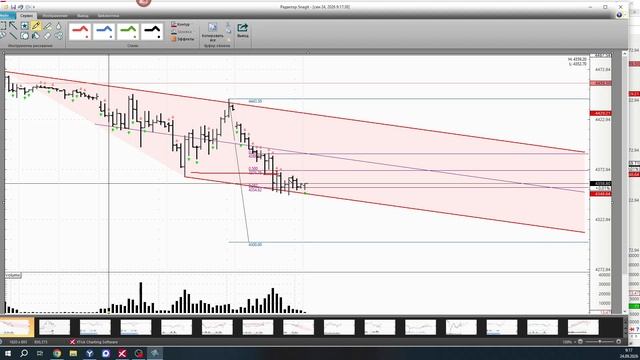Open the Windows Start menu
This screenshot has width=640, height=360.
(7, 353)
